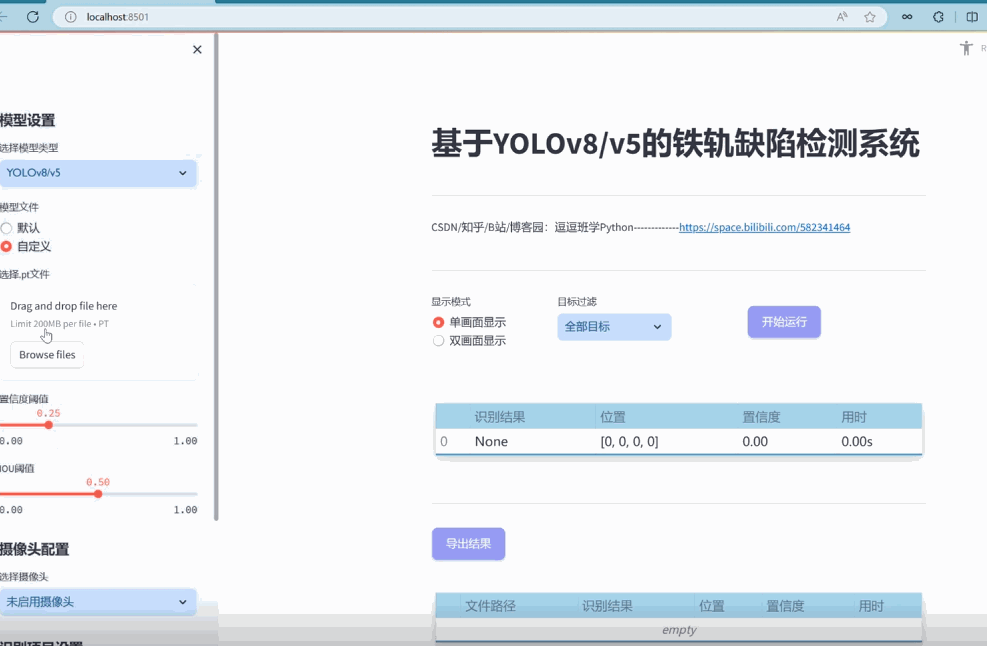Viewport: 987px width, 646px height.
Task: Open the YOLOv8/v5 model type dropdown
Action: [x=98, y=173]
